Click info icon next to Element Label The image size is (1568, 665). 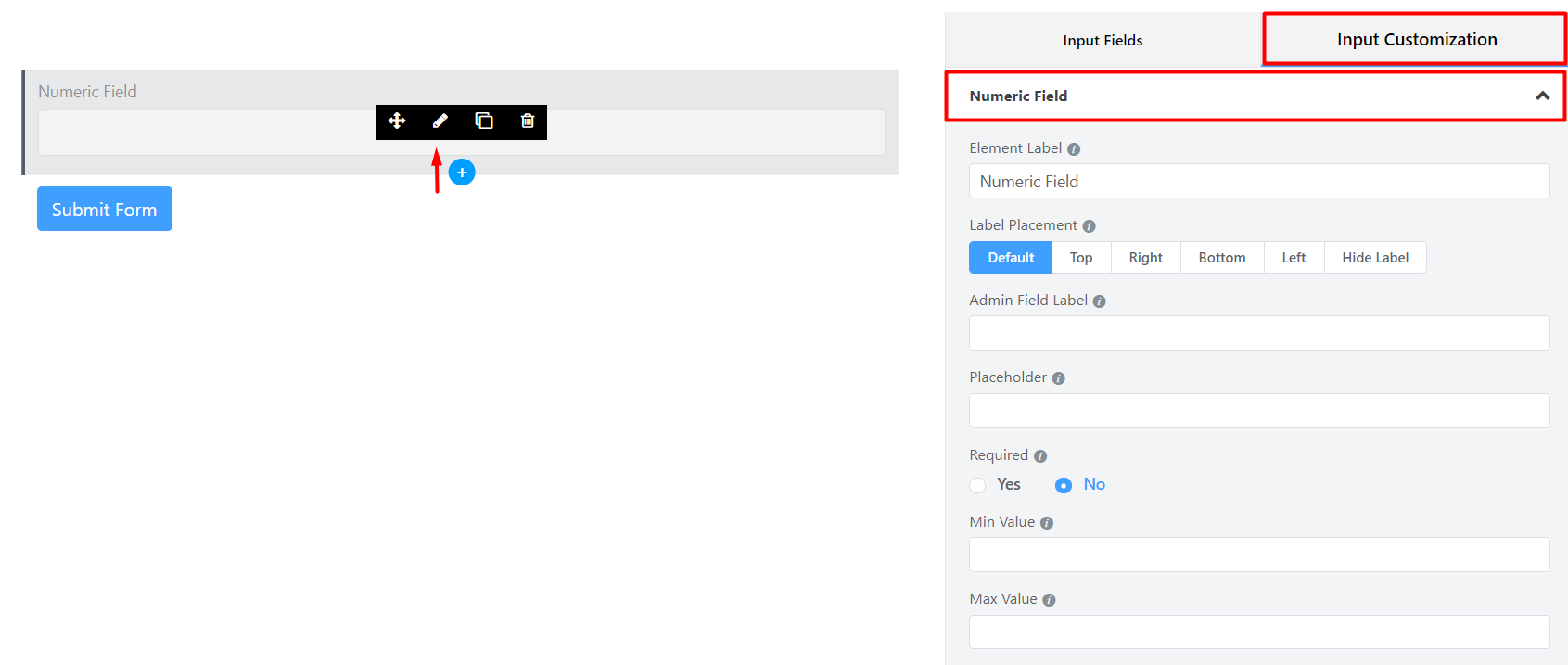coord(1074,149)
